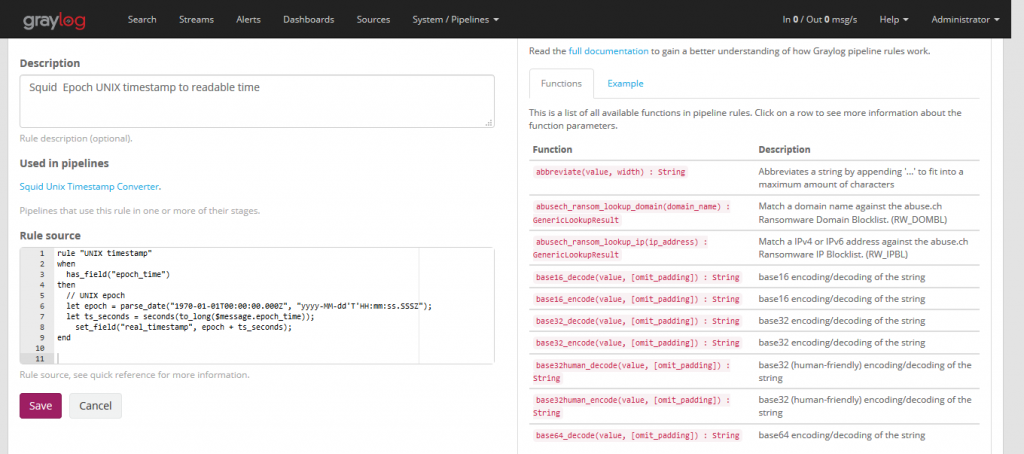1024x454 pixels.
Task: Click the base32_decode function row
Action: point(754,321)
